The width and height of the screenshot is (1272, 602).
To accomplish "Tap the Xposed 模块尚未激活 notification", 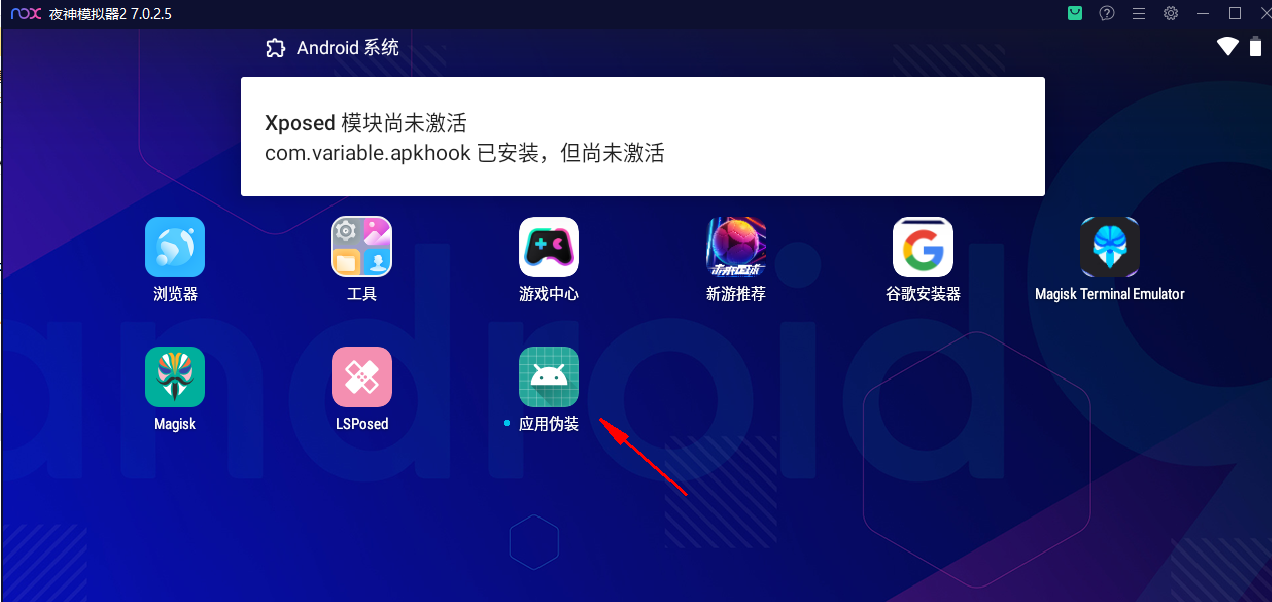I will point(643,137).
